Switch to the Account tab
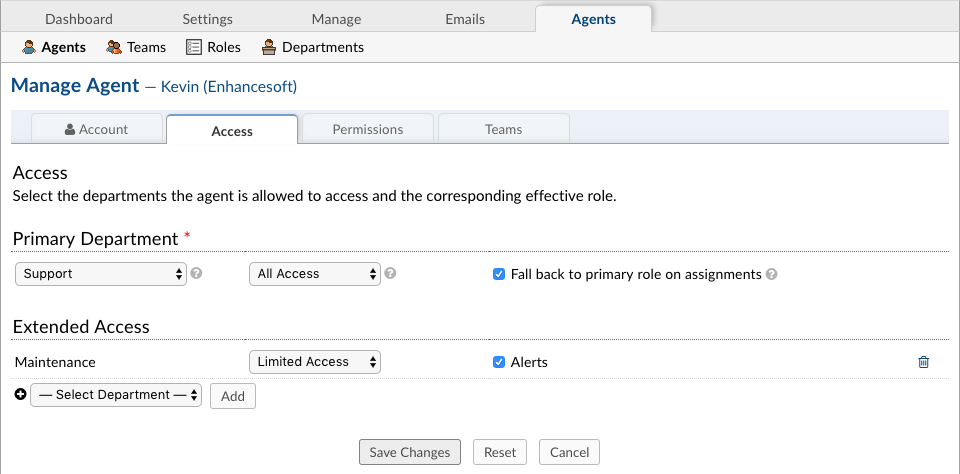Screen dimensions: 960x474 tap(97, 129)
